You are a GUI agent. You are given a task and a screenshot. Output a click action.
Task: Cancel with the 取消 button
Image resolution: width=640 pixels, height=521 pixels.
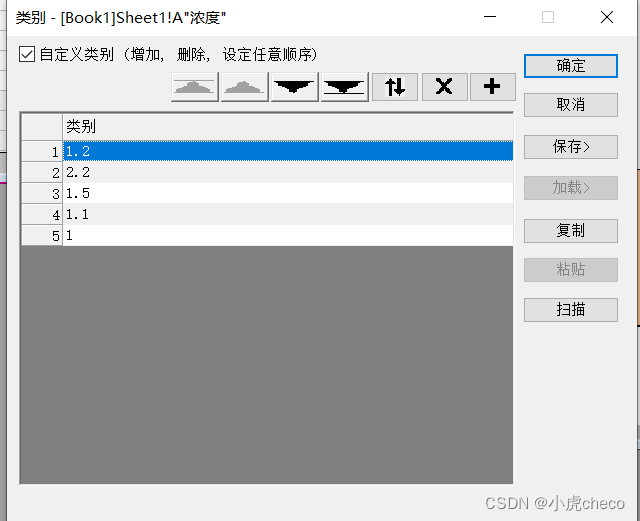[571, 105]
